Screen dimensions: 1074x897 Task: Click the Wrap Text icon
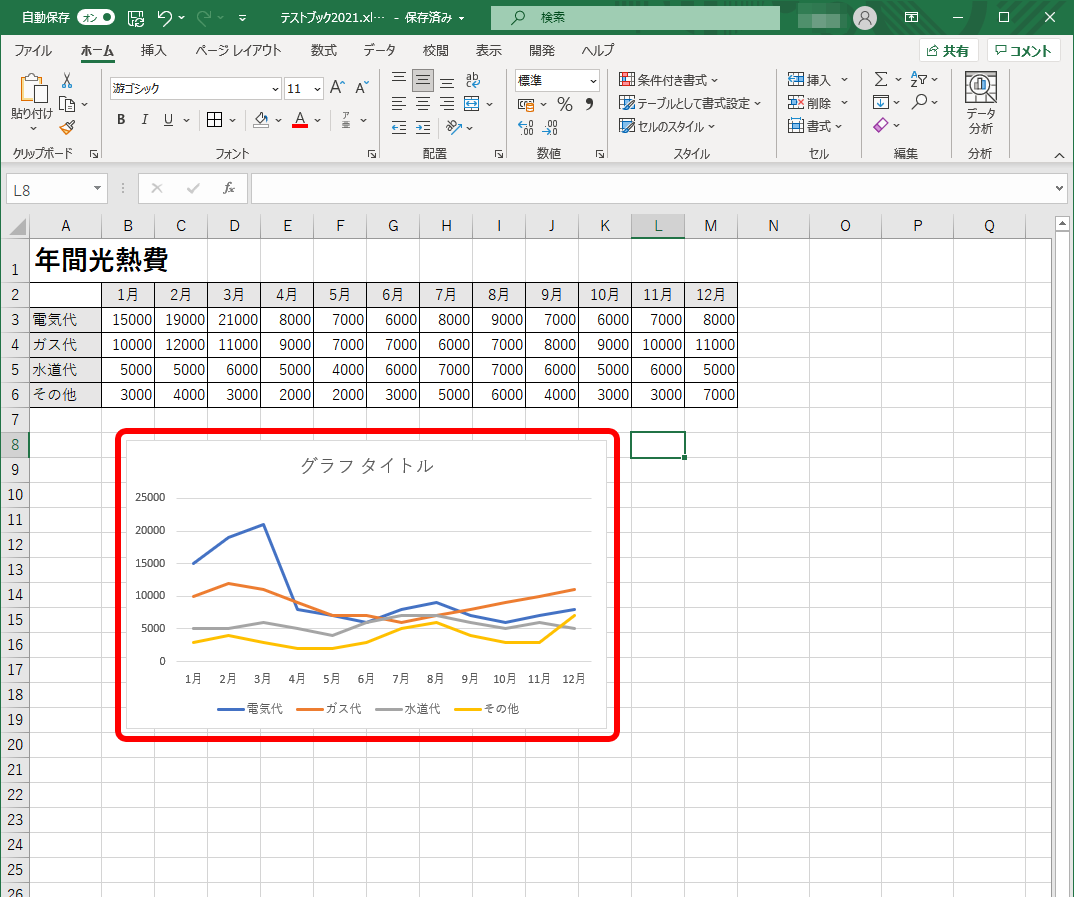pyautogui.click(x=473, y=81)
